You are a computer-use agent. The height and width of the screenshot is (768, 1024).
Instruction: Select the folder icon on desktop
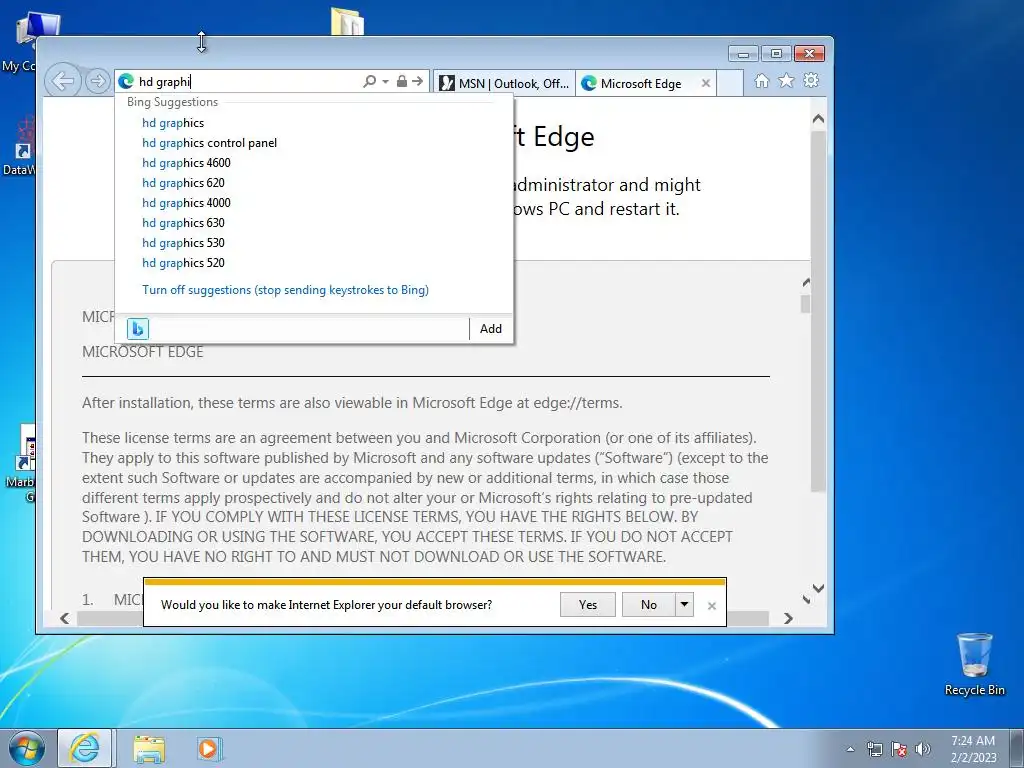[x=347, y=22]
